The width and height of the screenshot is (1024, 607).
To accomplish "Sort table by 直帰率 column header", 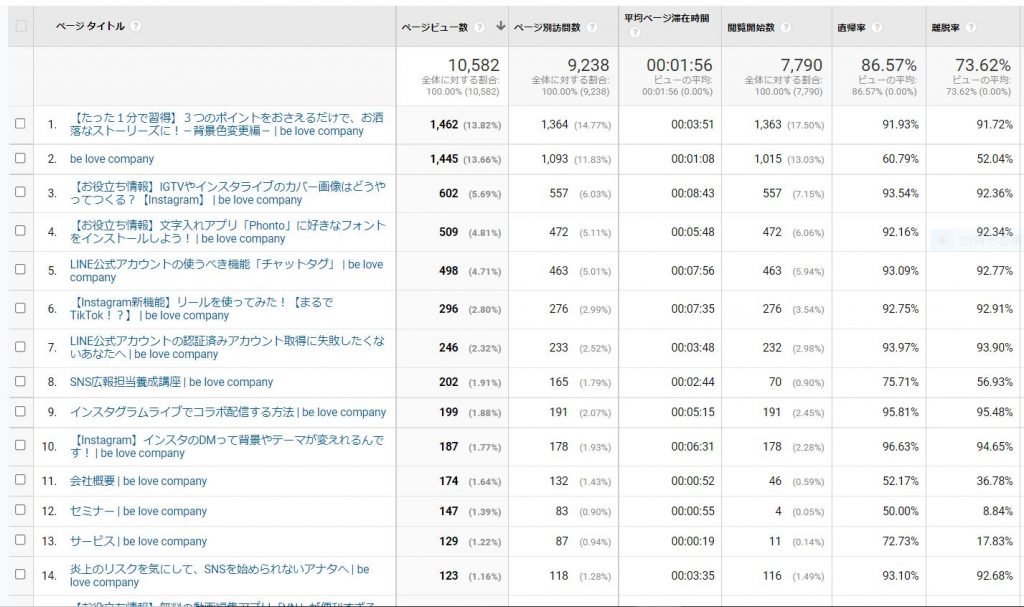I will [852, 27].
